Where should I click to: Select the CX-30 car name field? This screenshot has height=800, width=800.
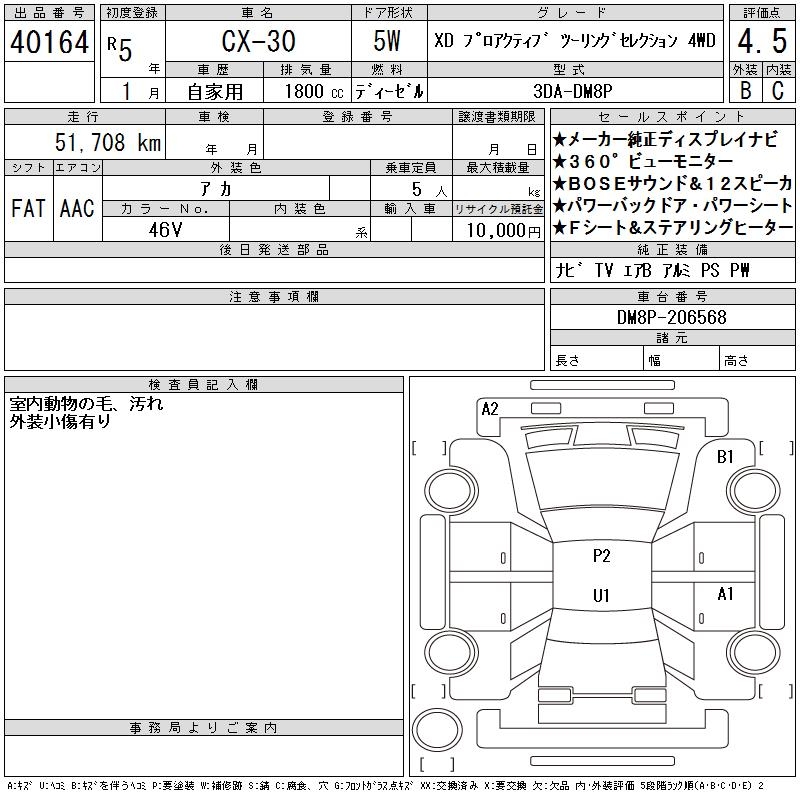(257, 44)
